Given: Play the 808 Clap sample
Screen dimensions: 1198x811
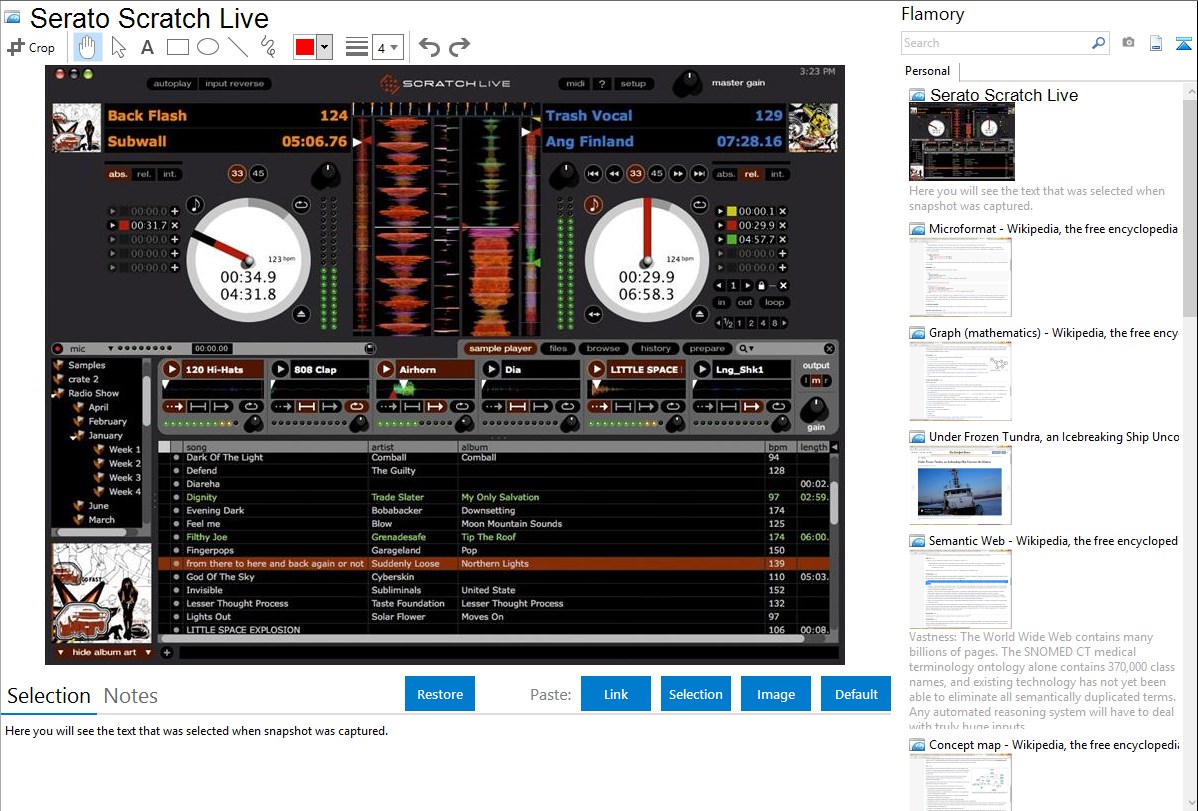Looking at the screenshot, I should [280, 370].
